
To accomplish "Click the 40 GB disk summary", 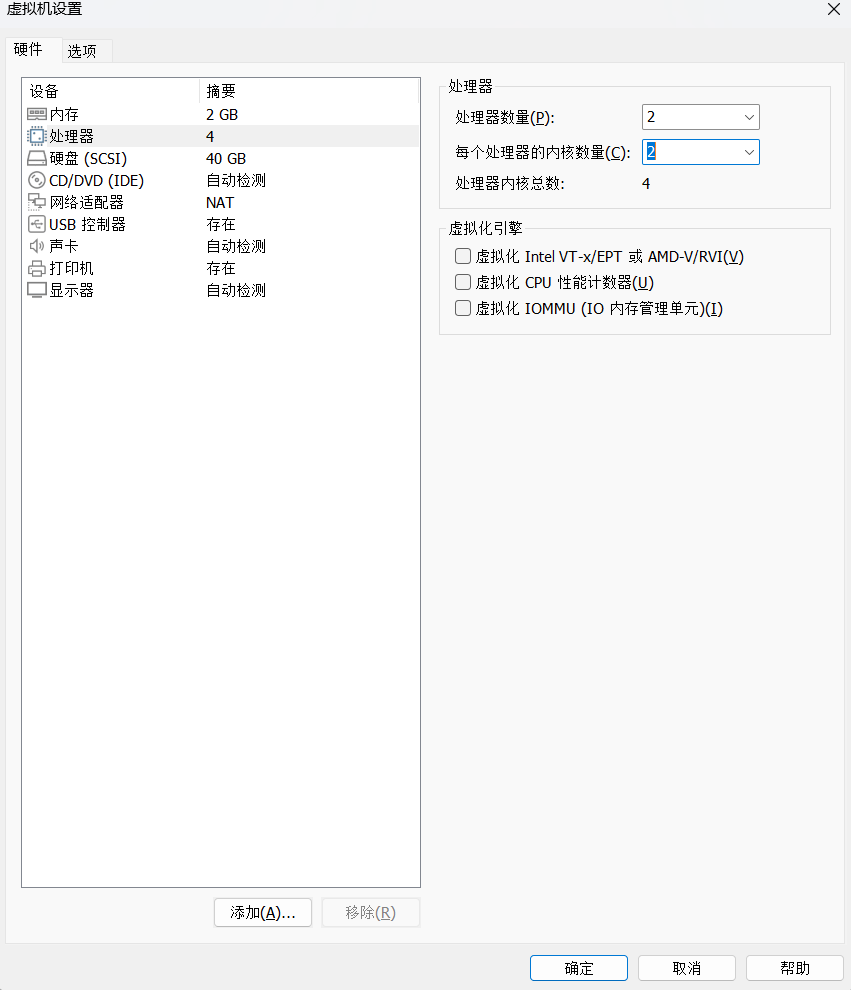I will pyautogui.click(x=226, y=158).
